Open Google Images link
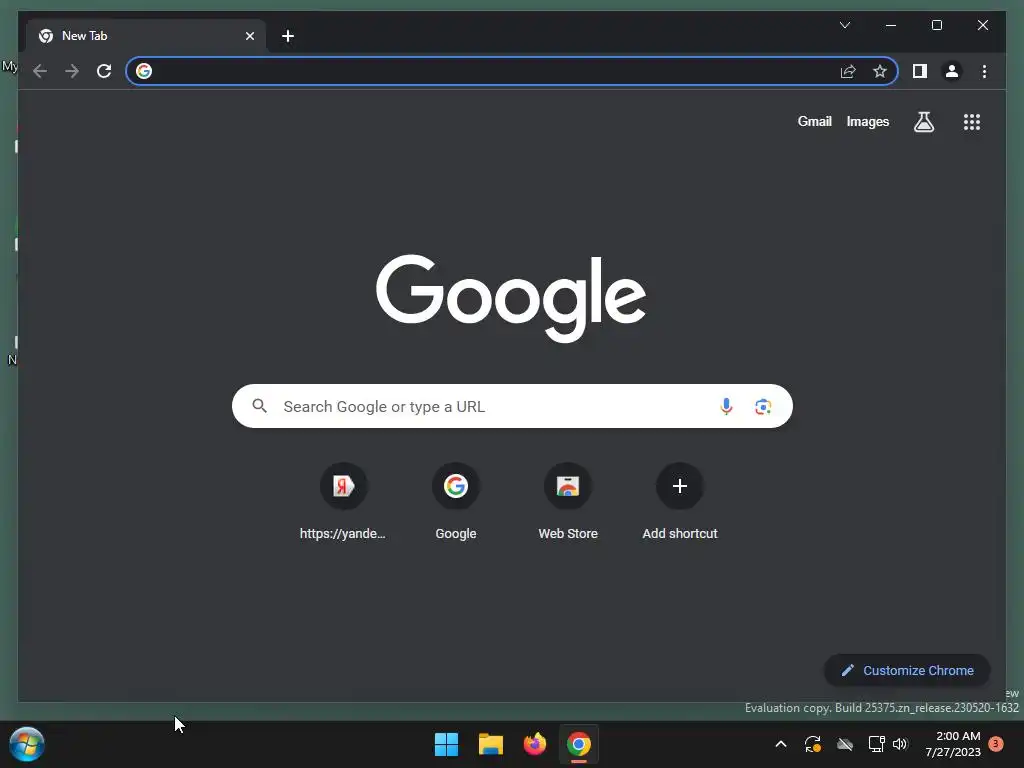1024x768 pixels. coord(867,121)
